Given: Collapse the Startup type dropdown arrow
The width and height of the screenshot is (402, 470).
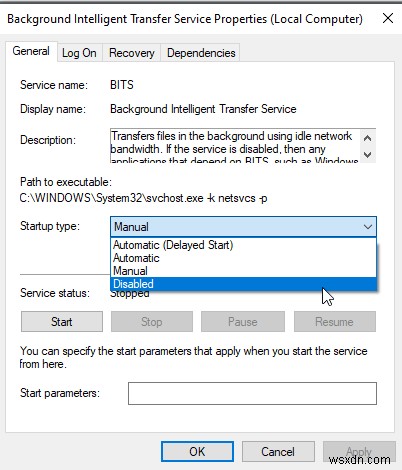Looking at the screenshot, I should coord(368,227).
